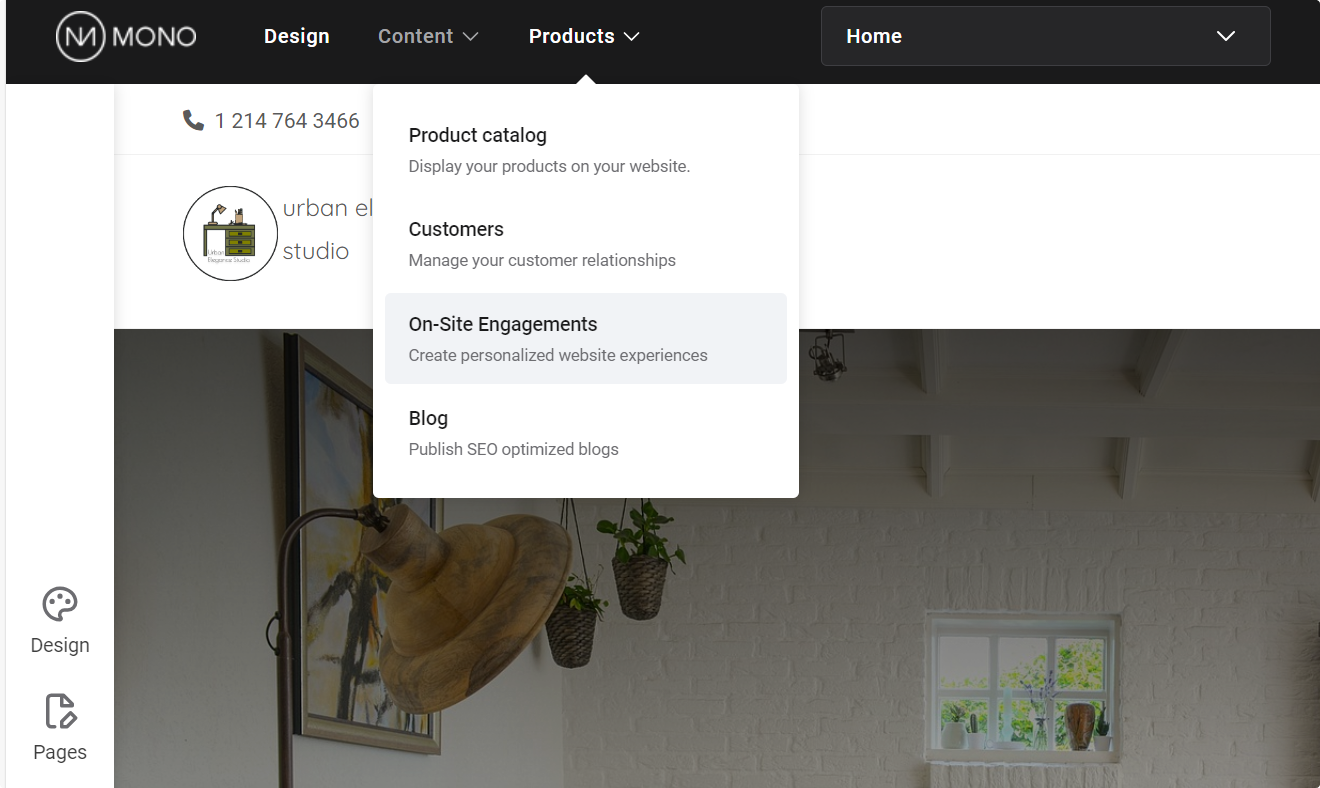The height and width of the screenshot is (788, 1320).
Task: Click the Content label in top bar
Action: 415,36
